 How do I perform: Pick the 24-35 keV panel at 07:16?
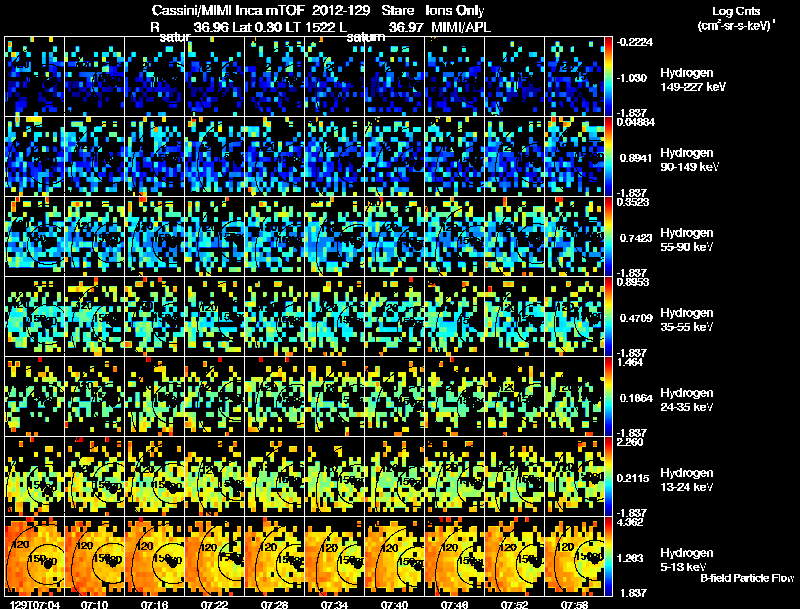[x=155, y=396]
